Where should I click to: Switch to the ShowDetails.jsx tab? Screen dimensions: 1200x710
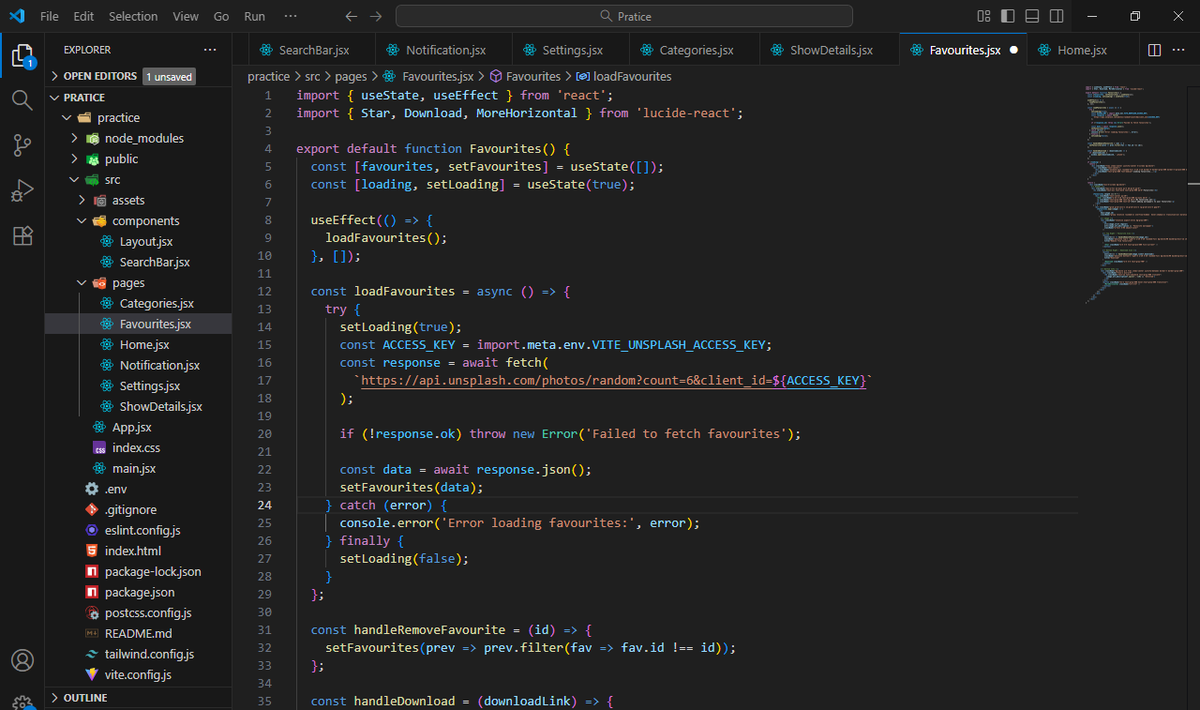(x=831, y=50)
